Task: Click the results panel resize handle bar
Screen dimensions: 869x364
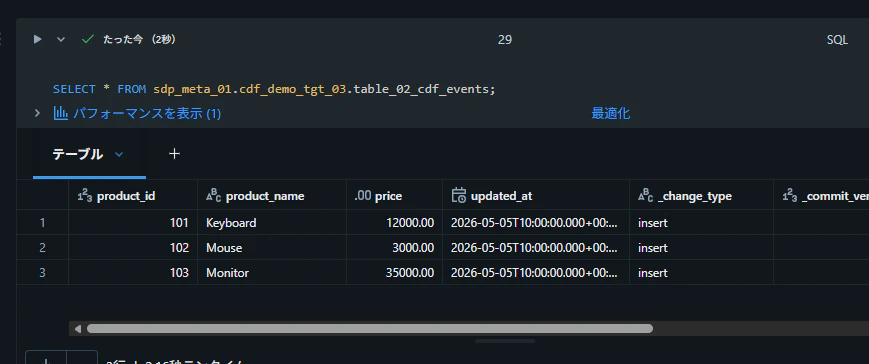Action: tap(504, 341)
